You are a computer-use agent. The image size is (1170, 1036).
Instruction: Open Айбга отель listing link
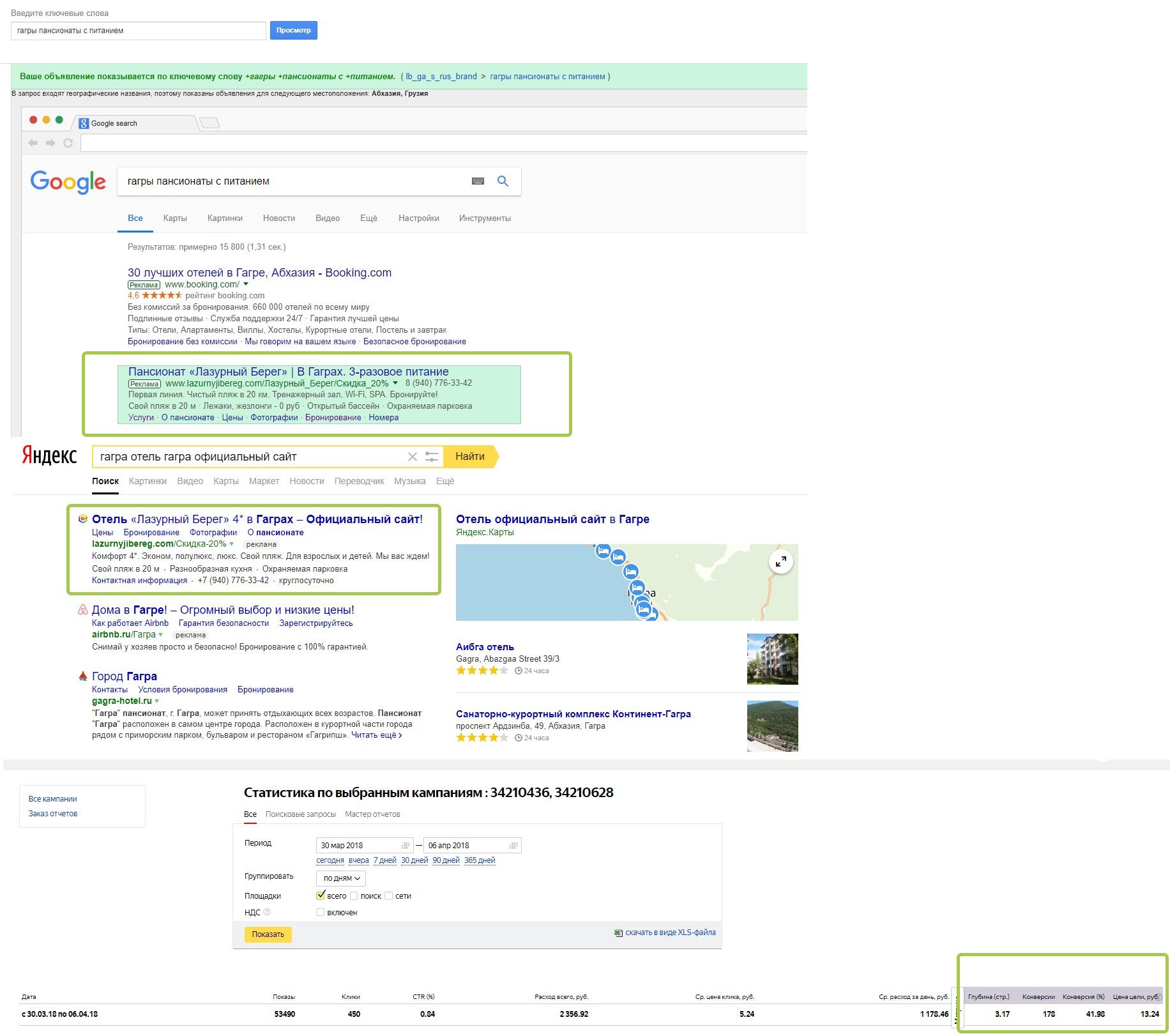[485, 647]
